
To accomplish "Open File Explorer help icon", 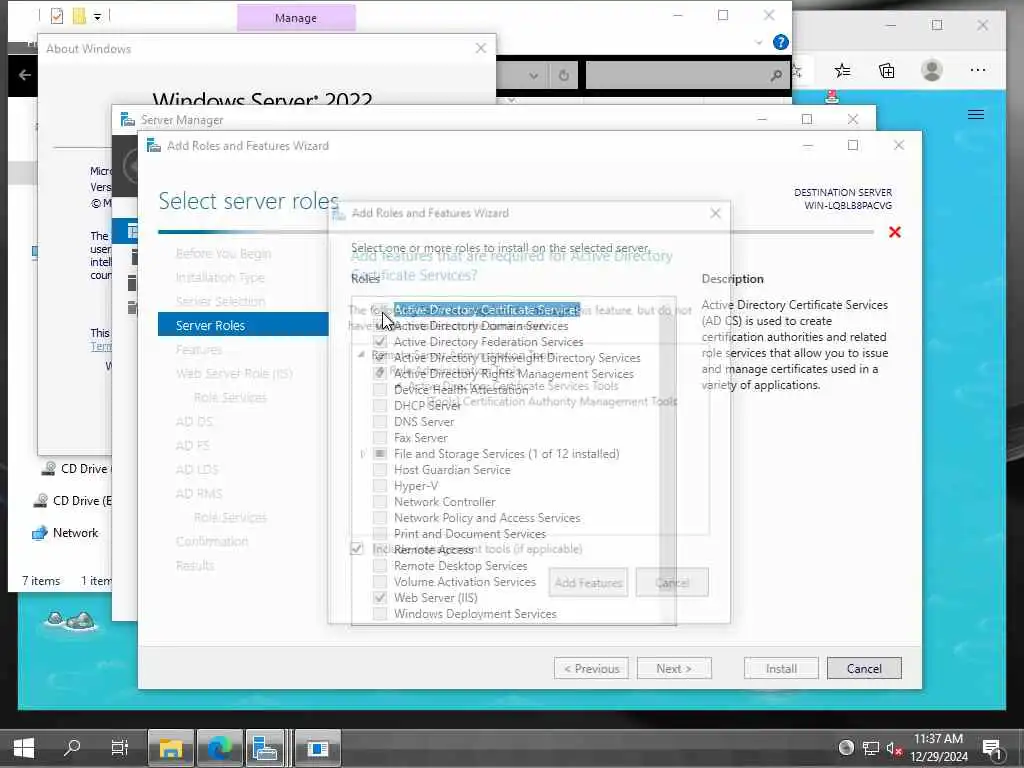I will (780, 42).
